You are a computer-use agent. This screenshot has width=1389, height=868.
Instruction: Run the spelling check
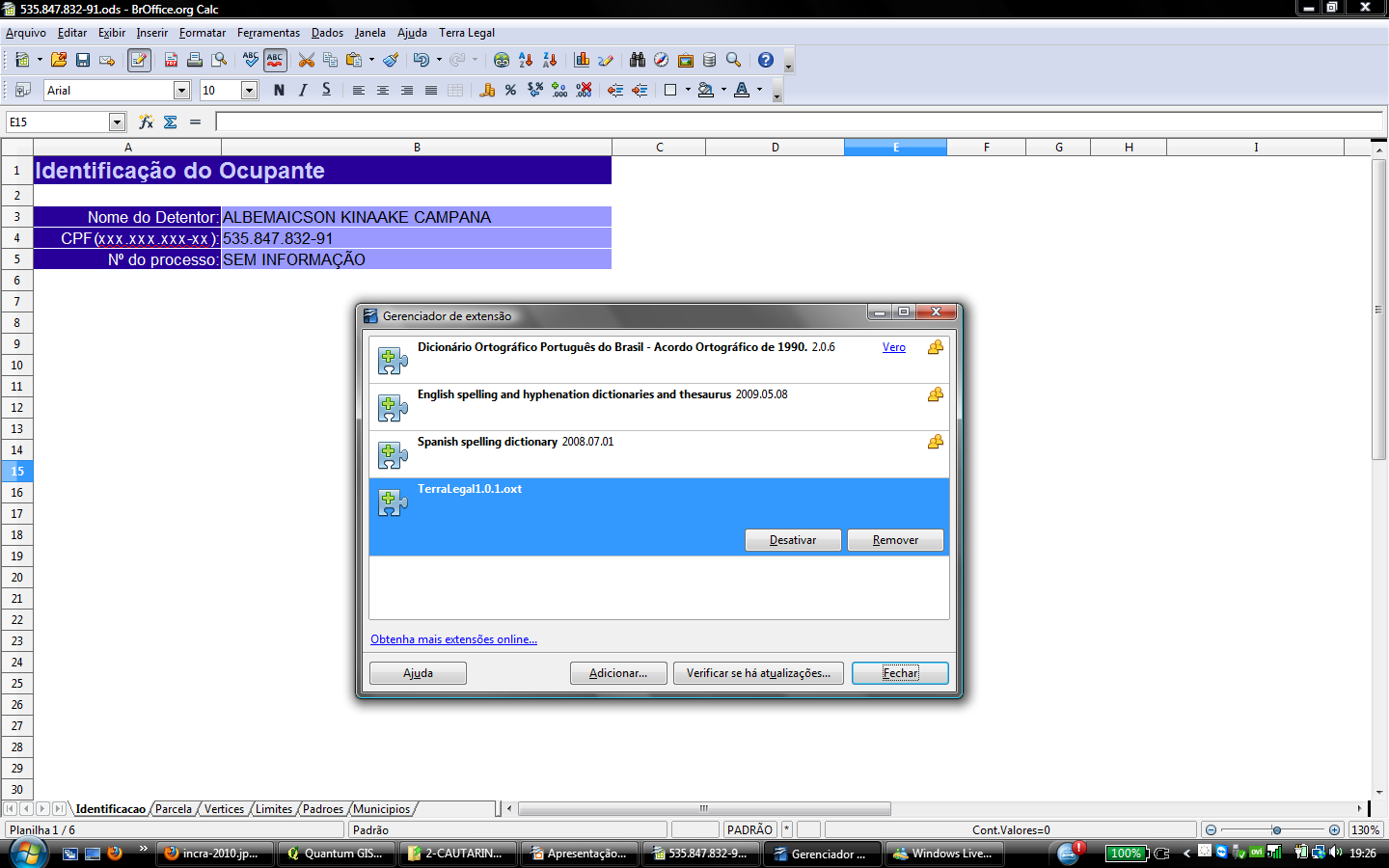[x=251, y=60]
